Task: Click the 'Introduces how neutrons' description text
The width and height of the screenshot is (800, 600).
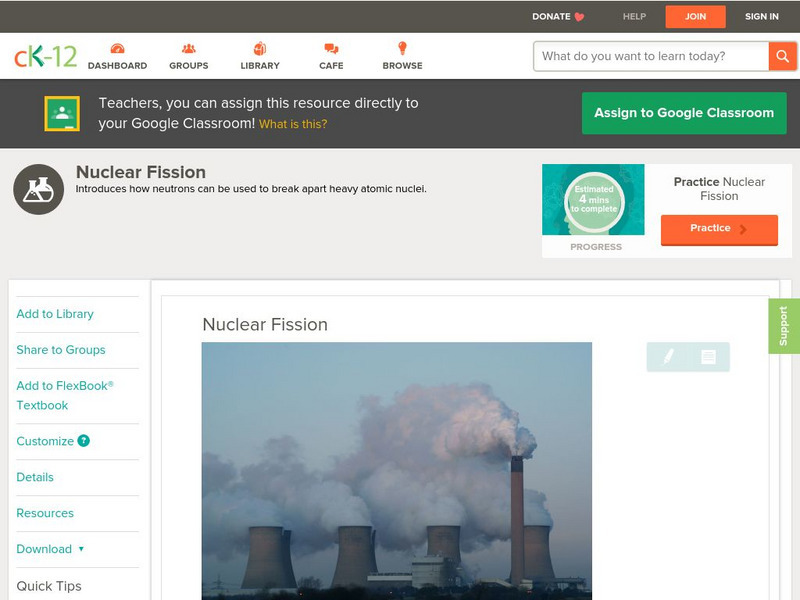Action: (251, 189)
